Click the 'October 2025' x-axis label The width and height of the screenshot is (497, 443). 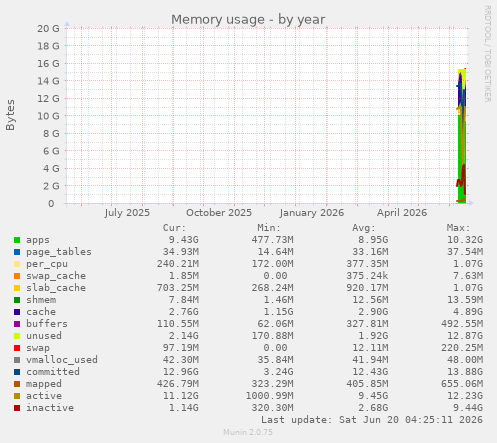tap(219, 213)
